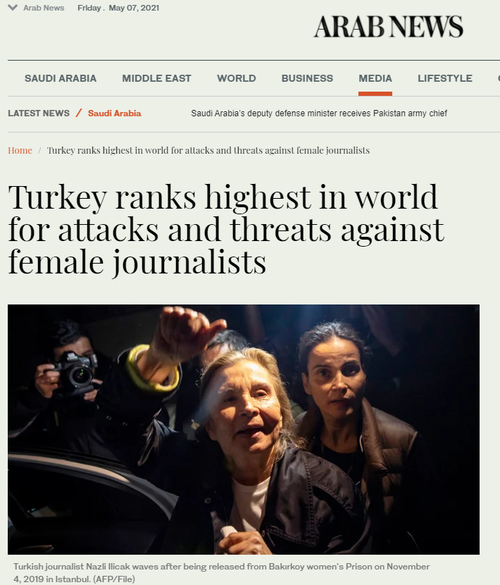Click the photo caption text
500x585 pixels.
(x=222, y=573)
